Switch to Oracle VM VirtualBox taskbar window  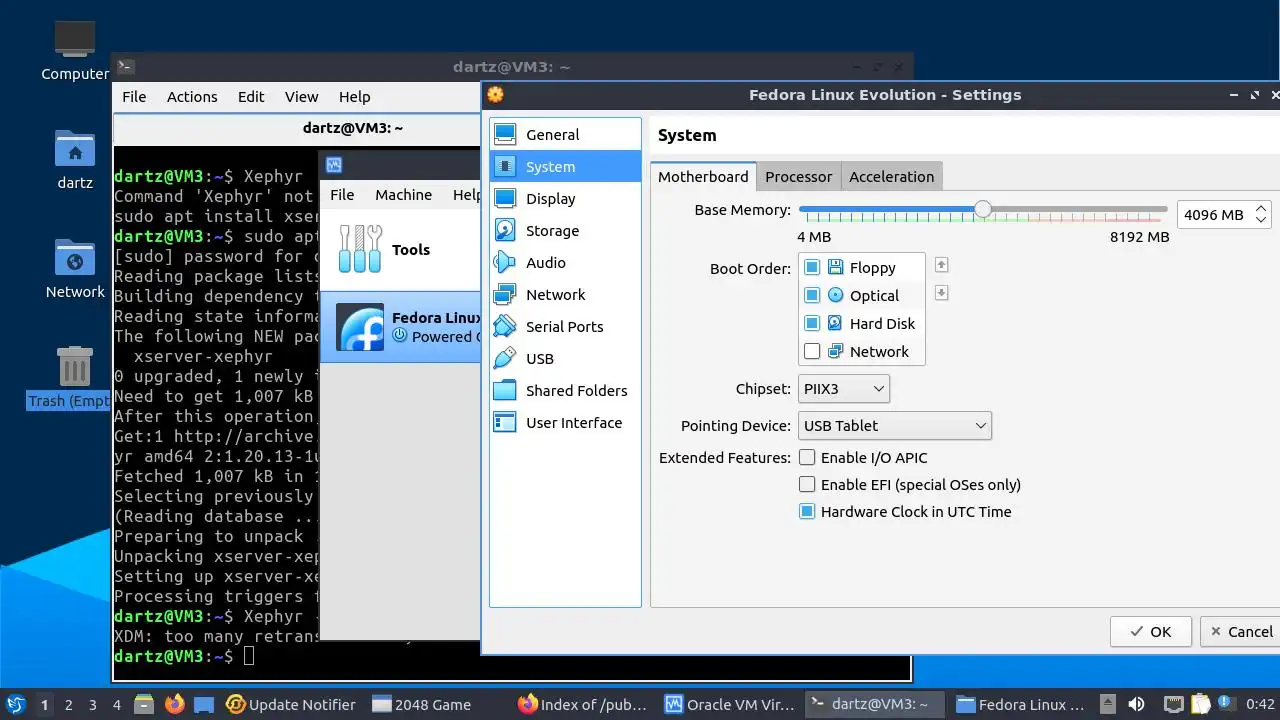click(730, 704)
